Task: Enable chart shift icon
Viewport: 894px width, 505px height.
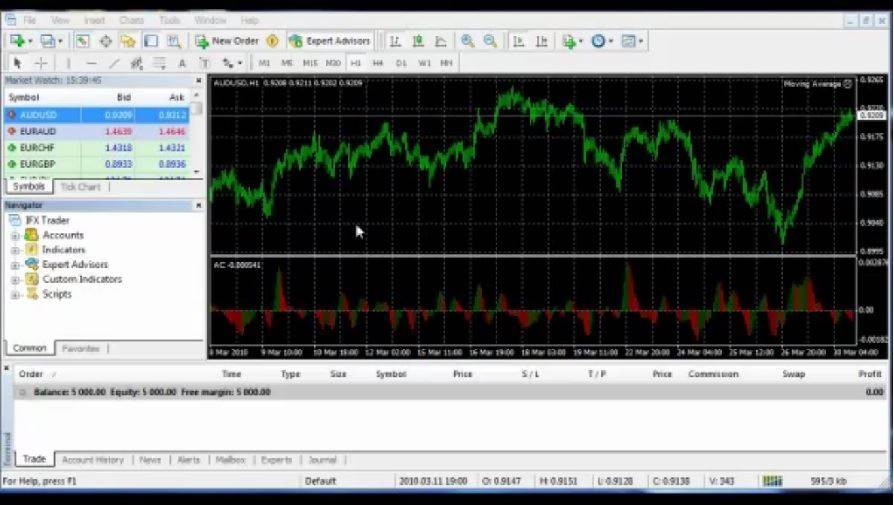Action: (x=541, y=41)
